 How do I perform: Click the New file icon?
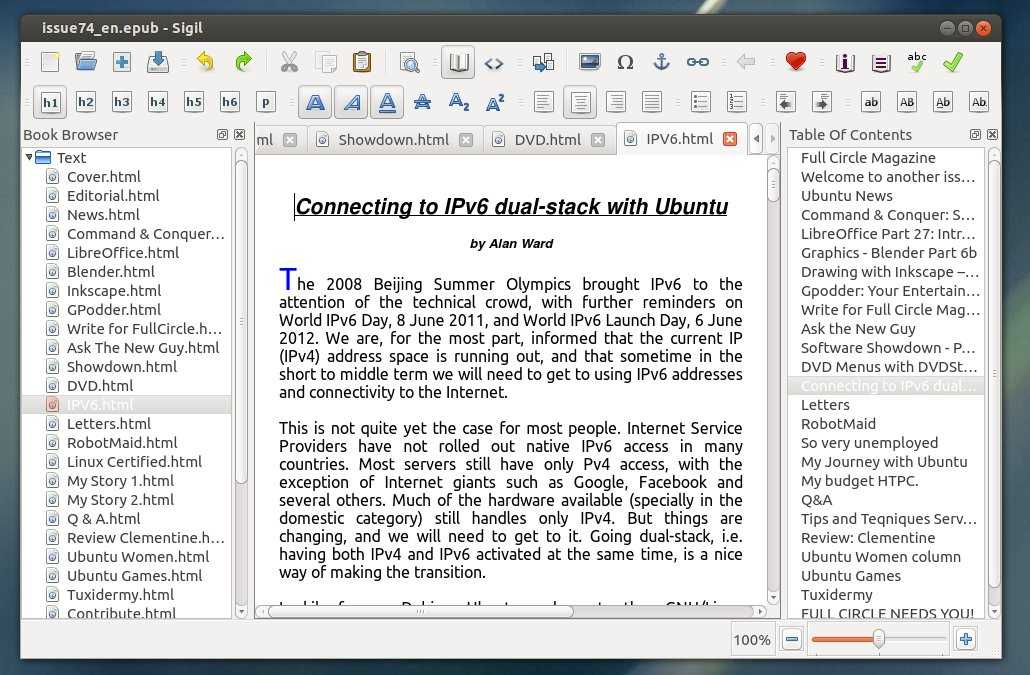[51, 62]
